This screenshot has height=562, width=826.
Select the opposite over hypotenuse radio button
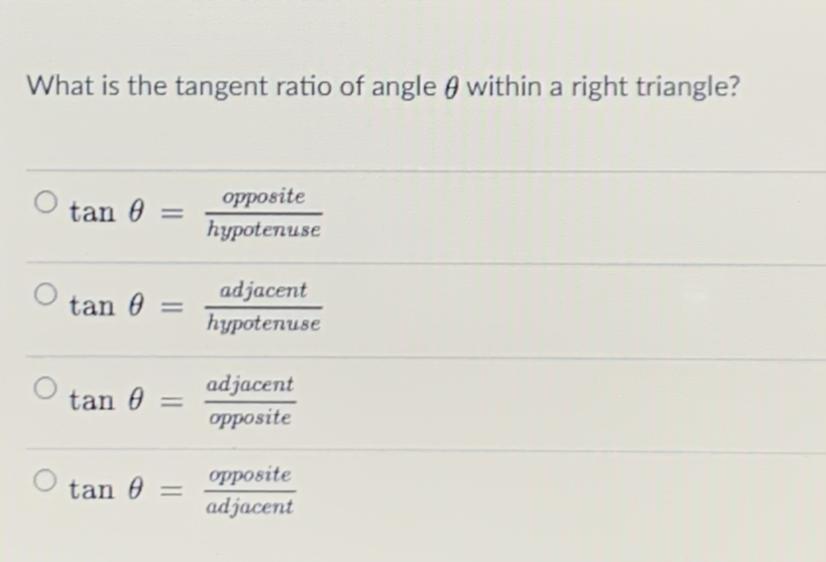click(x=46, y=203)
